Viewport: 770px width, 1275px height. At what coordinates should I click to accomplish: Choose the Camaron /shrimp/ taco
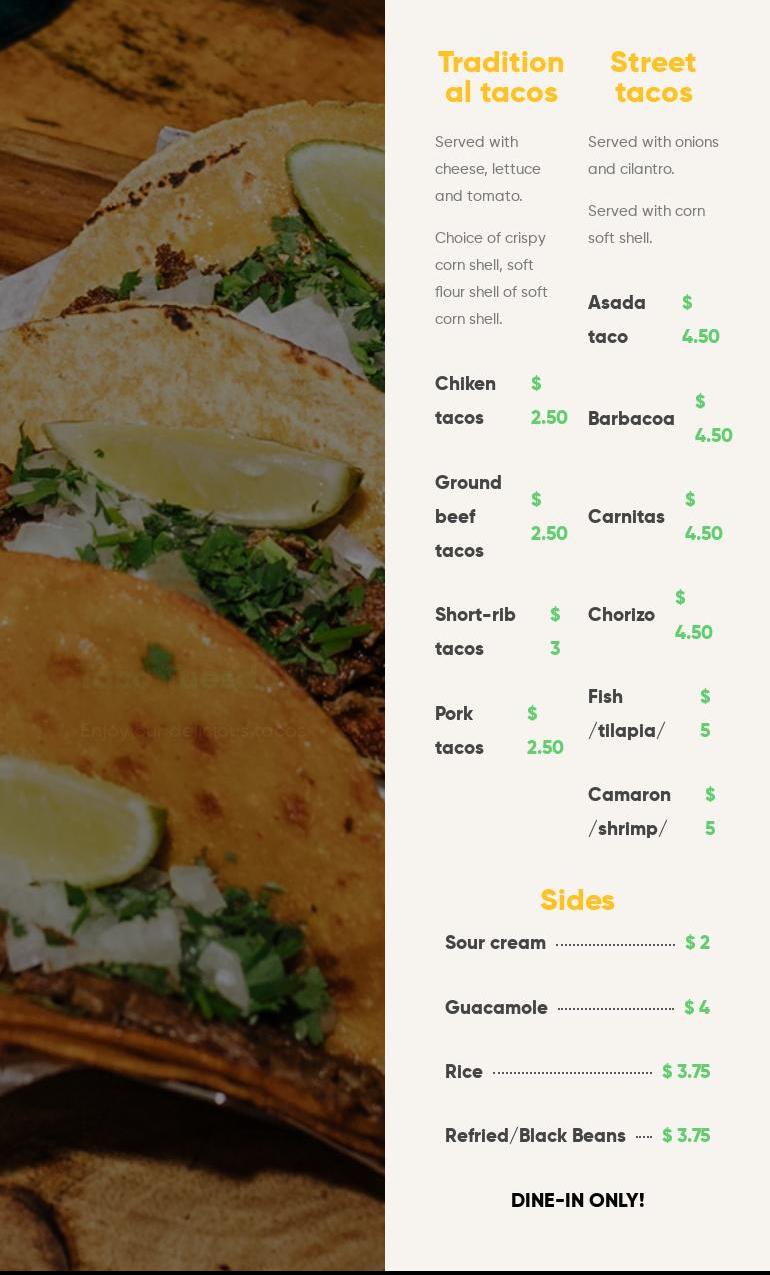pos(629,812)
